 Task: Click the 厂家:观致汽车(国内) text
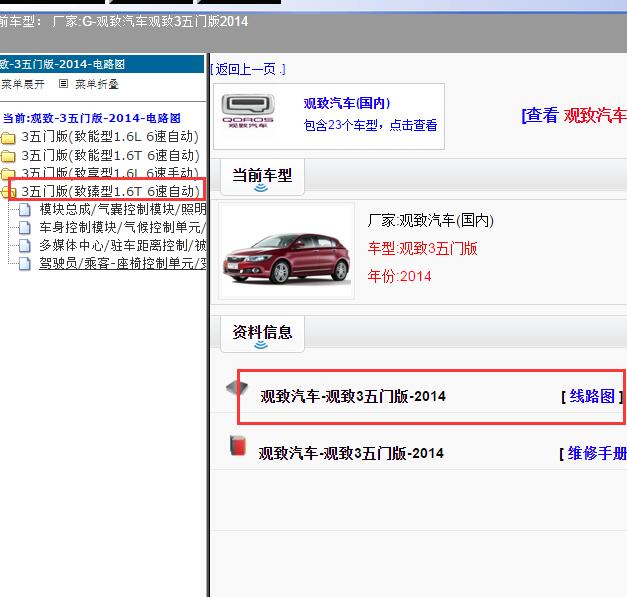coord(431,220)
